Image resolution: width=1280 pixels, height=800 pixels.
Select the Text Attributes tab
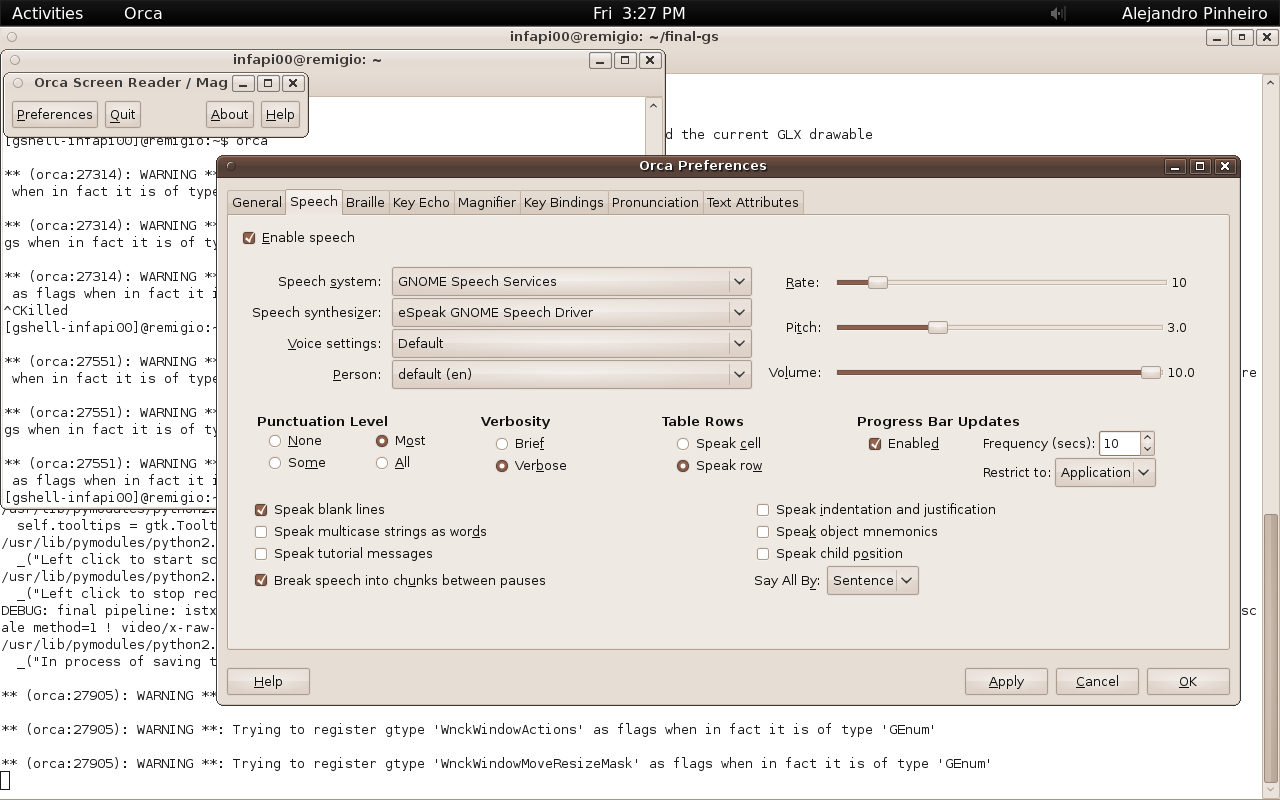pyautogui.click(x=752, y=202)
